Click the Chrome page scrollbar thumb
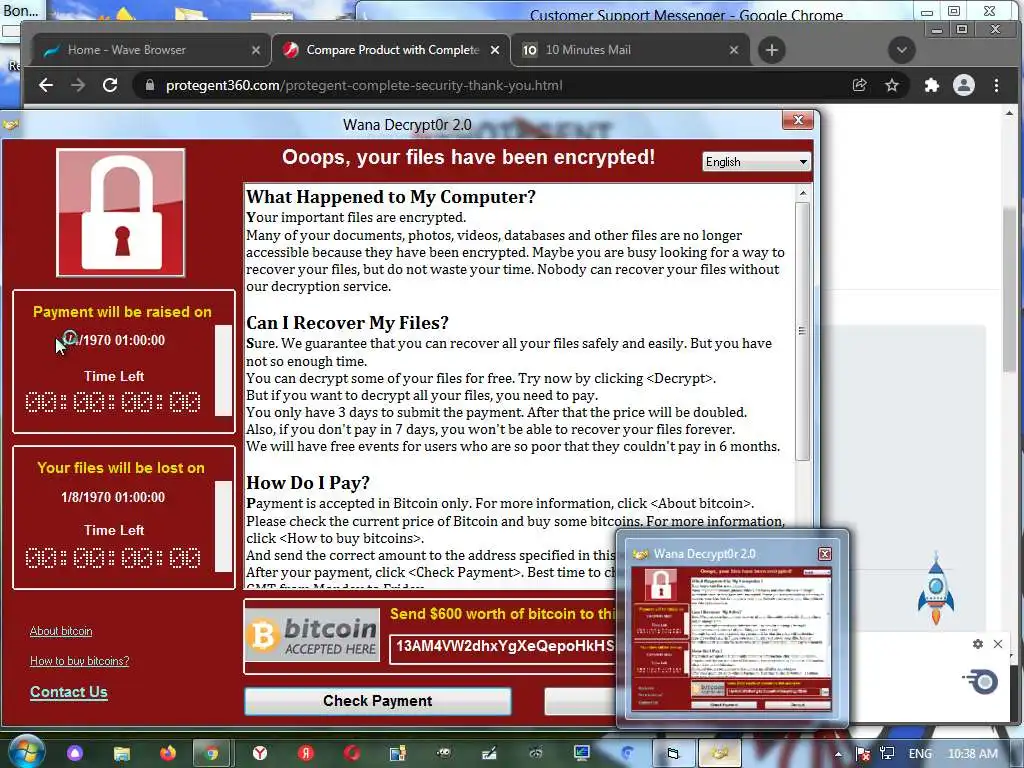 tap(1010, 291)
